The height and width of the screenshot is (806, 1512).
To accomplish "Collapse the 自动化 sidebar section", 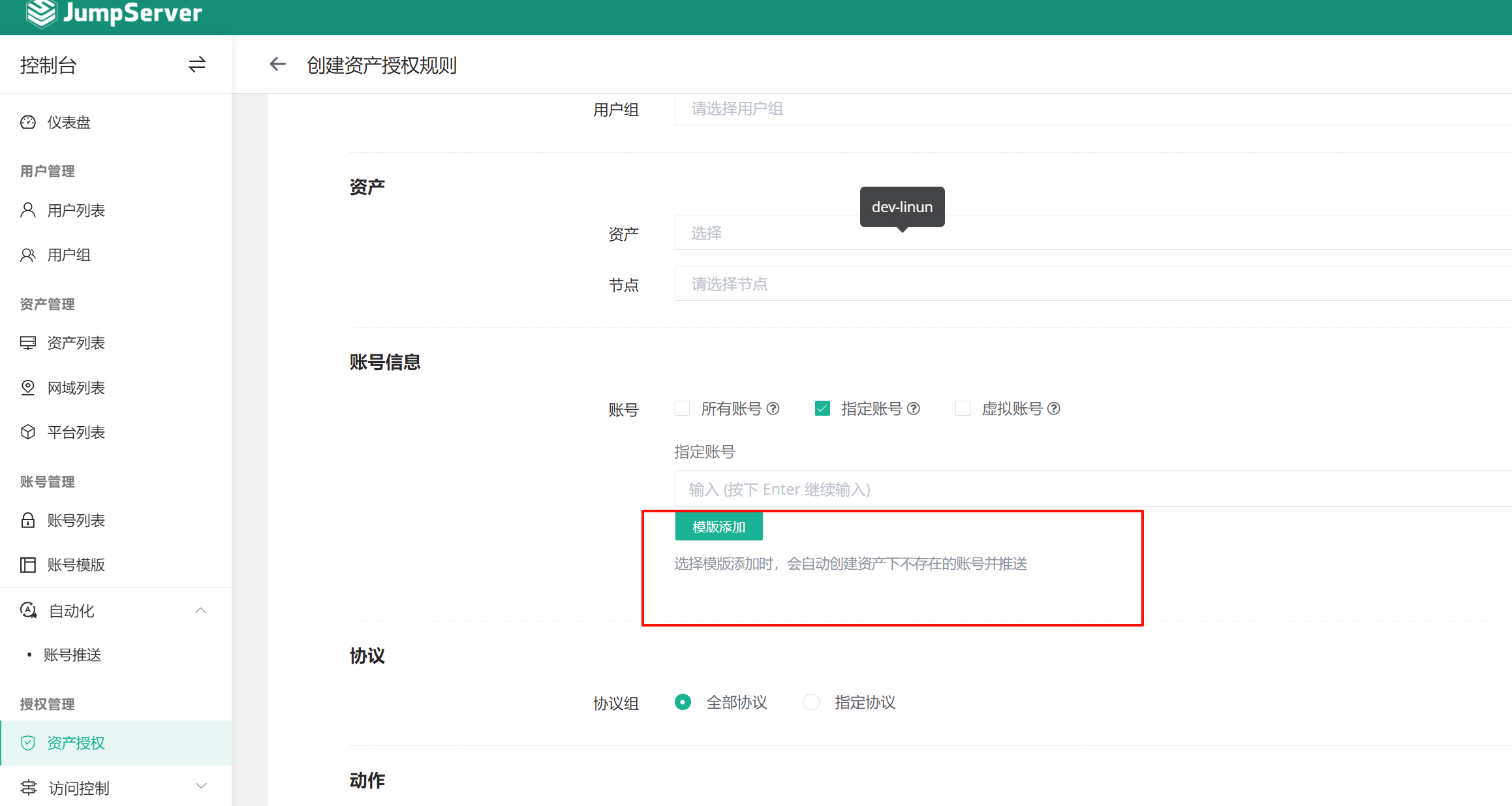I will click(x=200, y=611).
